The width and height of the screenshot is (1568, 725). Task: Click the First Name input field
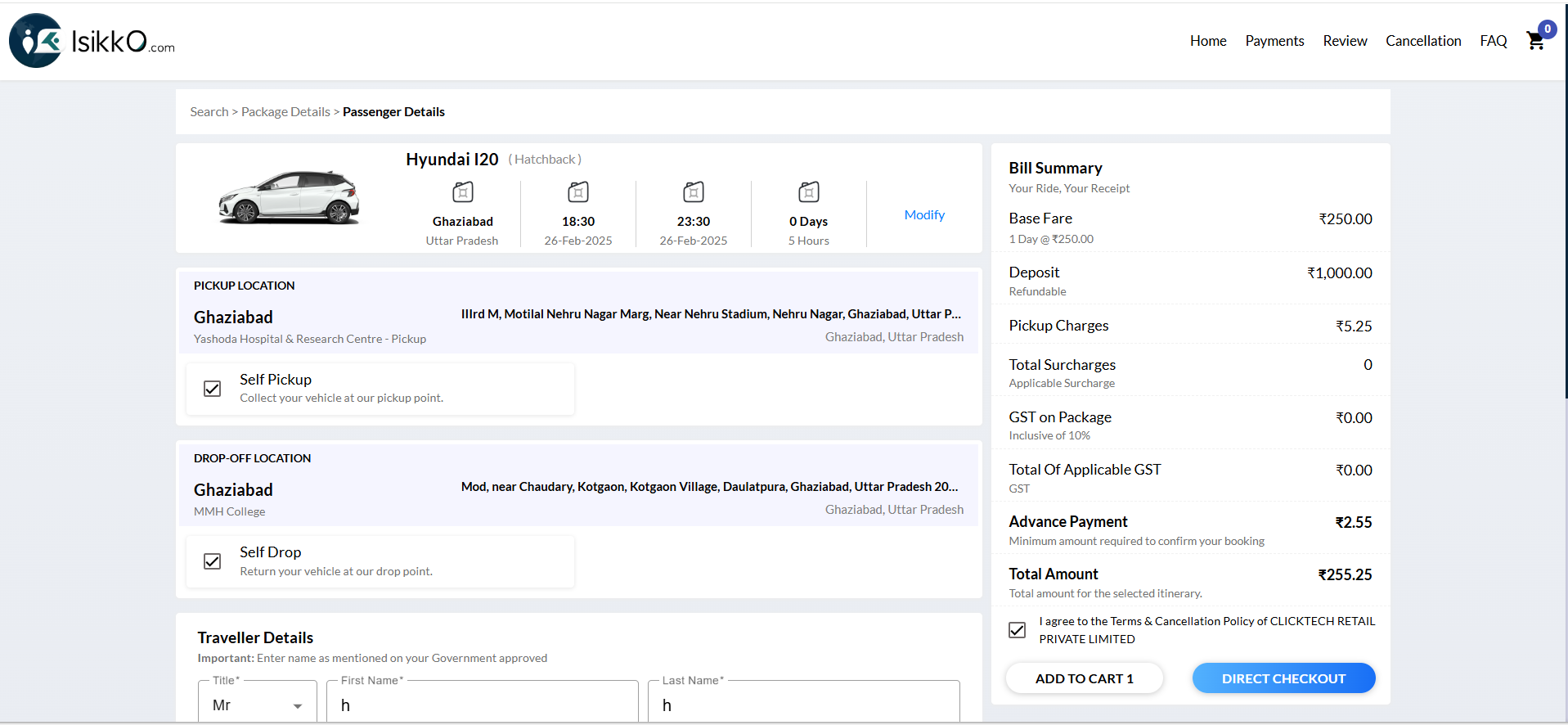click(482, 705)
